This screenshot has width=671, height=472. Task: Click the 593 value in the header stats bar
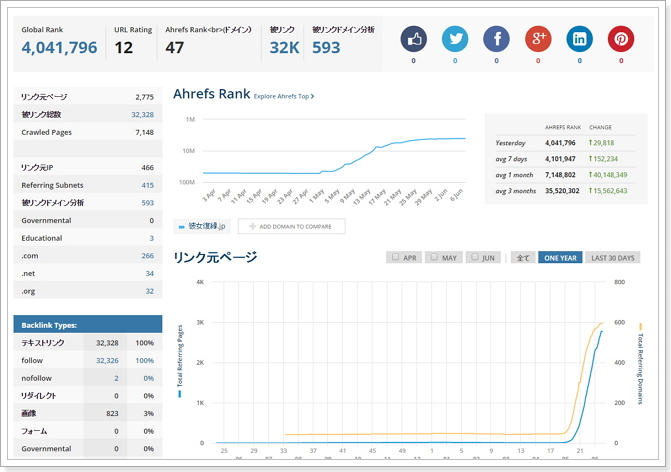click(x=326, y=47)
